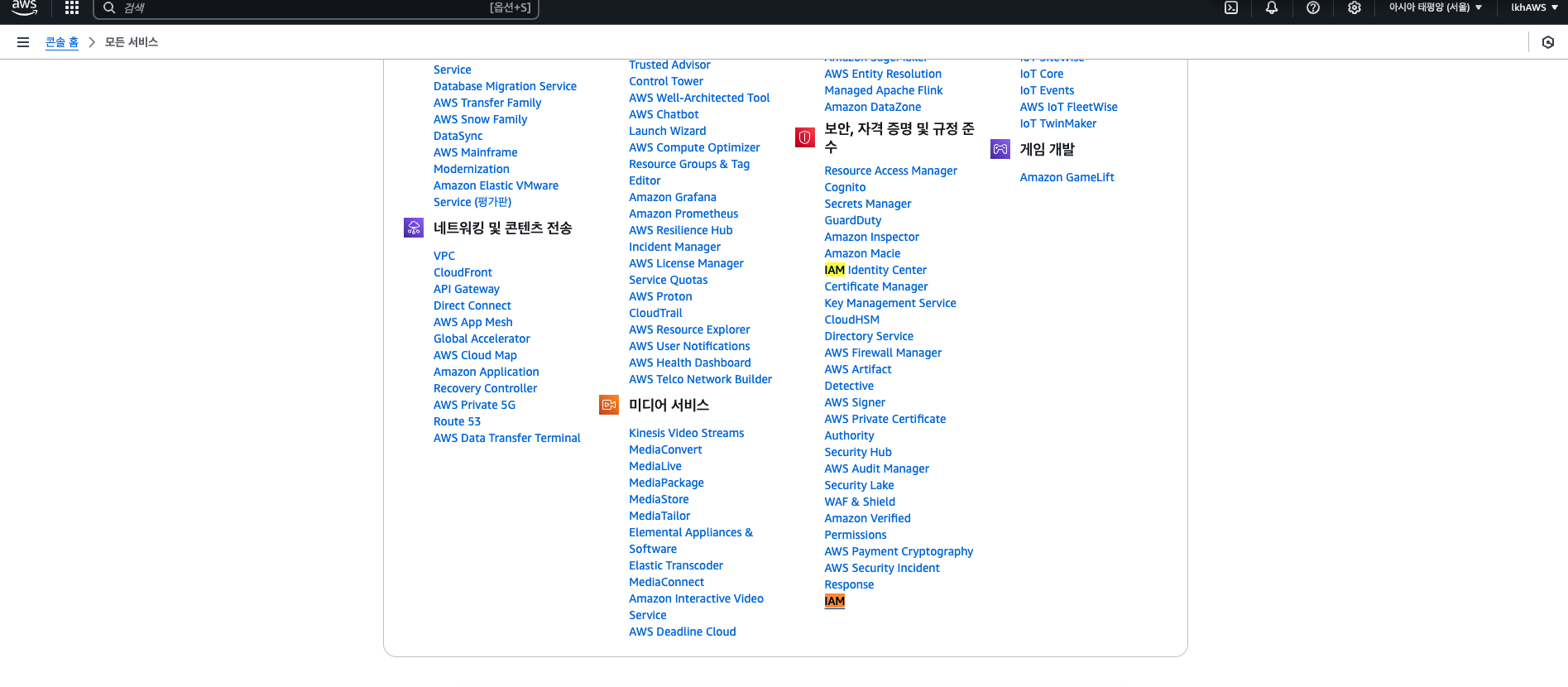Click the media services category icon
Image resolution: width=1568 pixels, height=687 pixels.
[609, 405]
